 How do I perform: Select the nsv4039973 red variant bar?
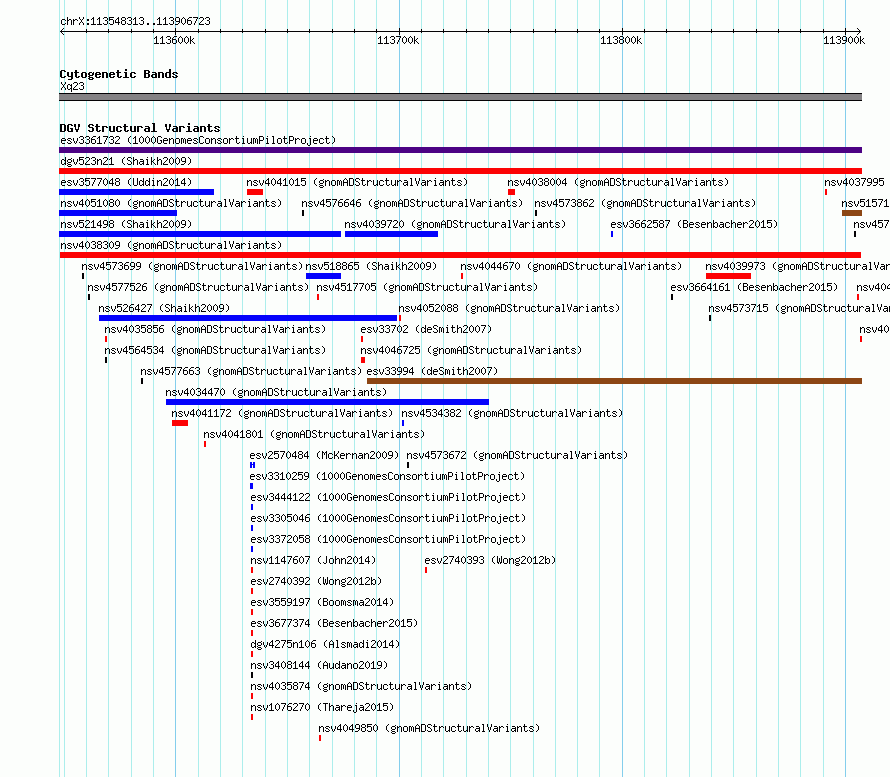(x=728, y=276)
